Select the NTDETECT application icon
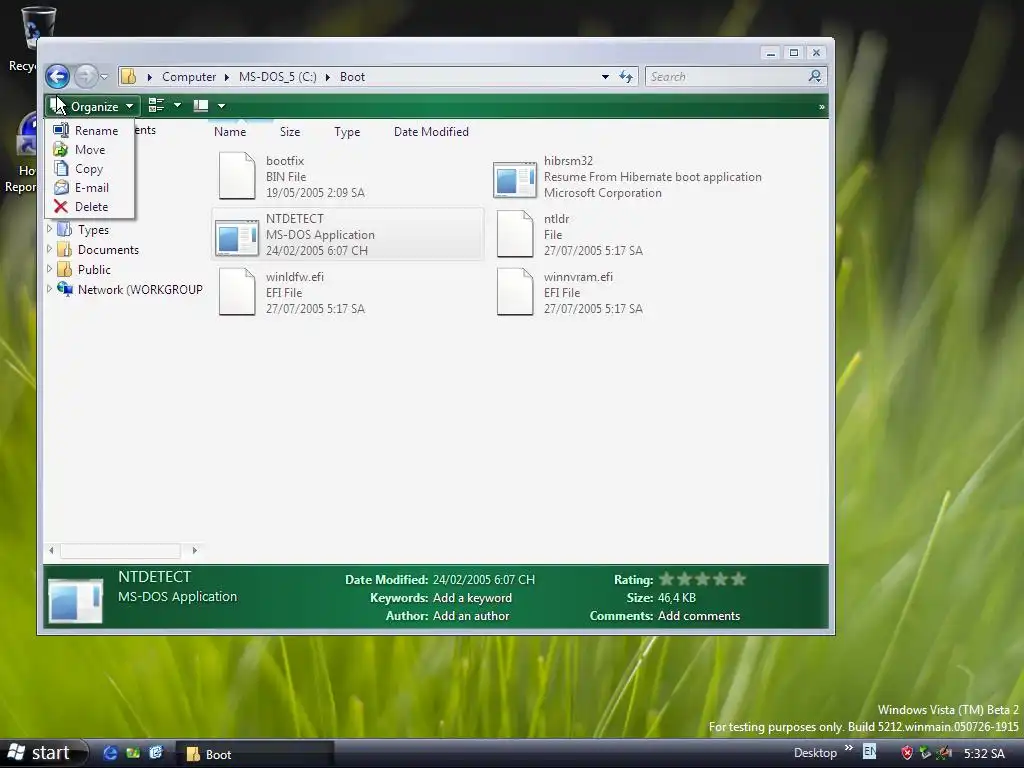Screen dimensions: 1024x768 click(237, 238)
